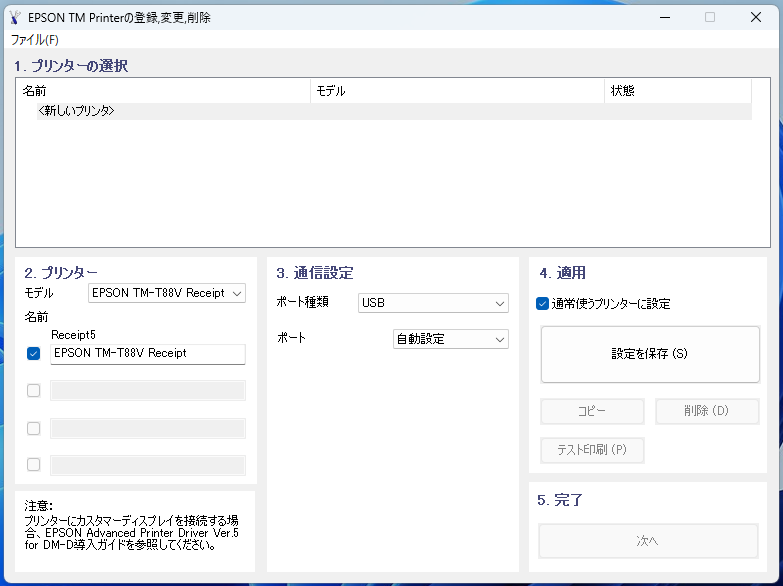Click the 名前 column header
This screenshot has height=586, width=783.
point(35,91)
